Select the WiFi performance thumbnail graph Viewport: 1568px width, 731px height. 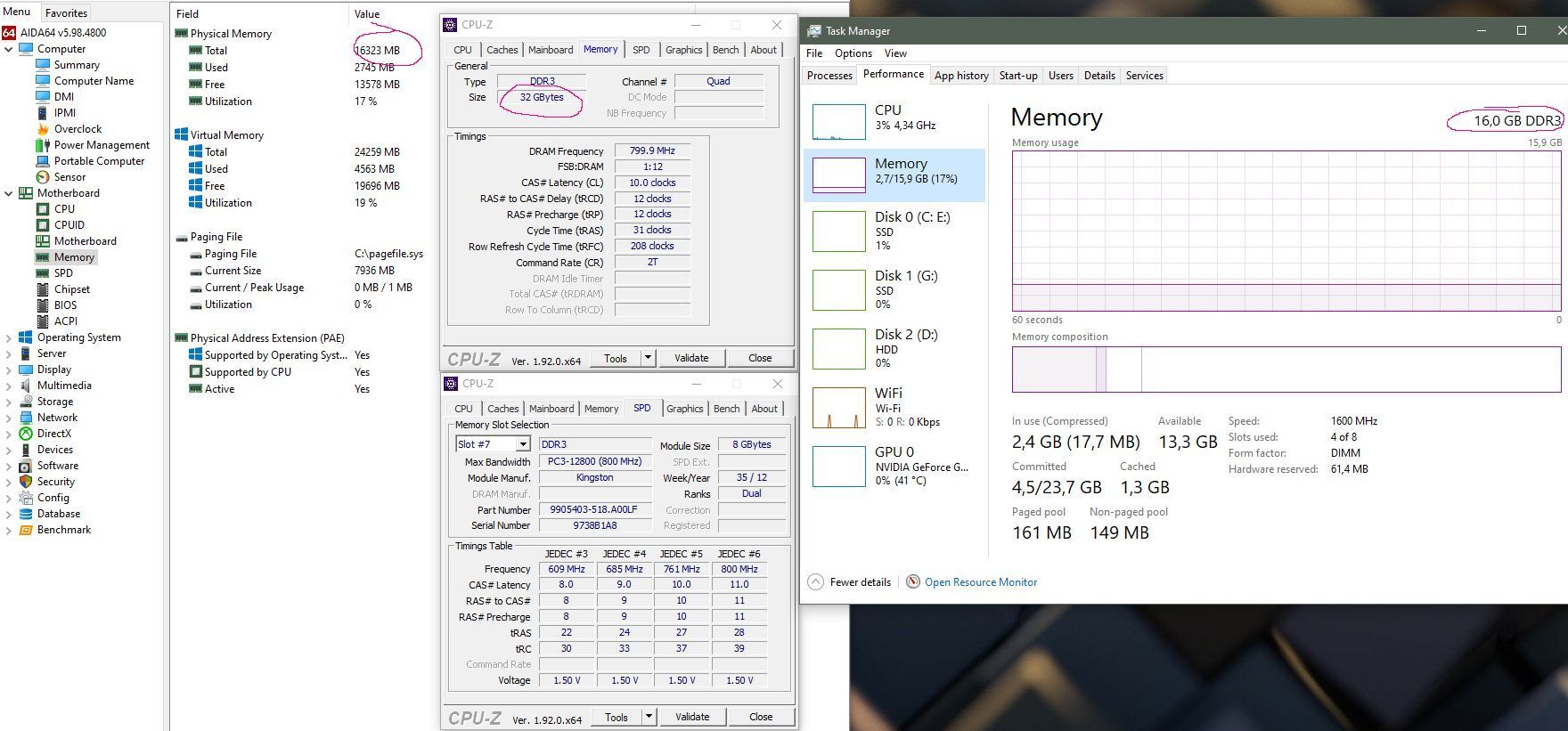point(839,407)
